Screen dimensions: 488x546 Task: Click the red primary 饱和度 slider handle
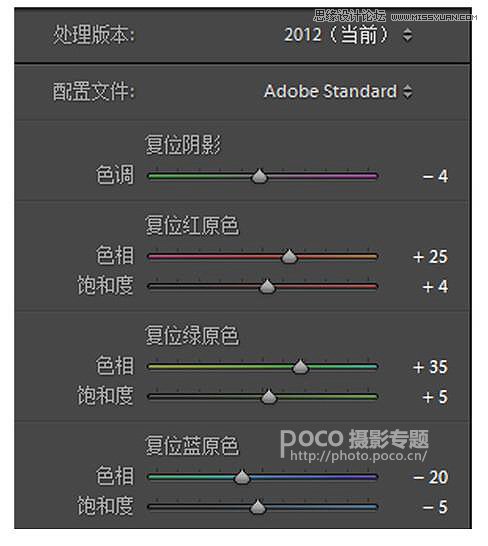coord(267,287)
